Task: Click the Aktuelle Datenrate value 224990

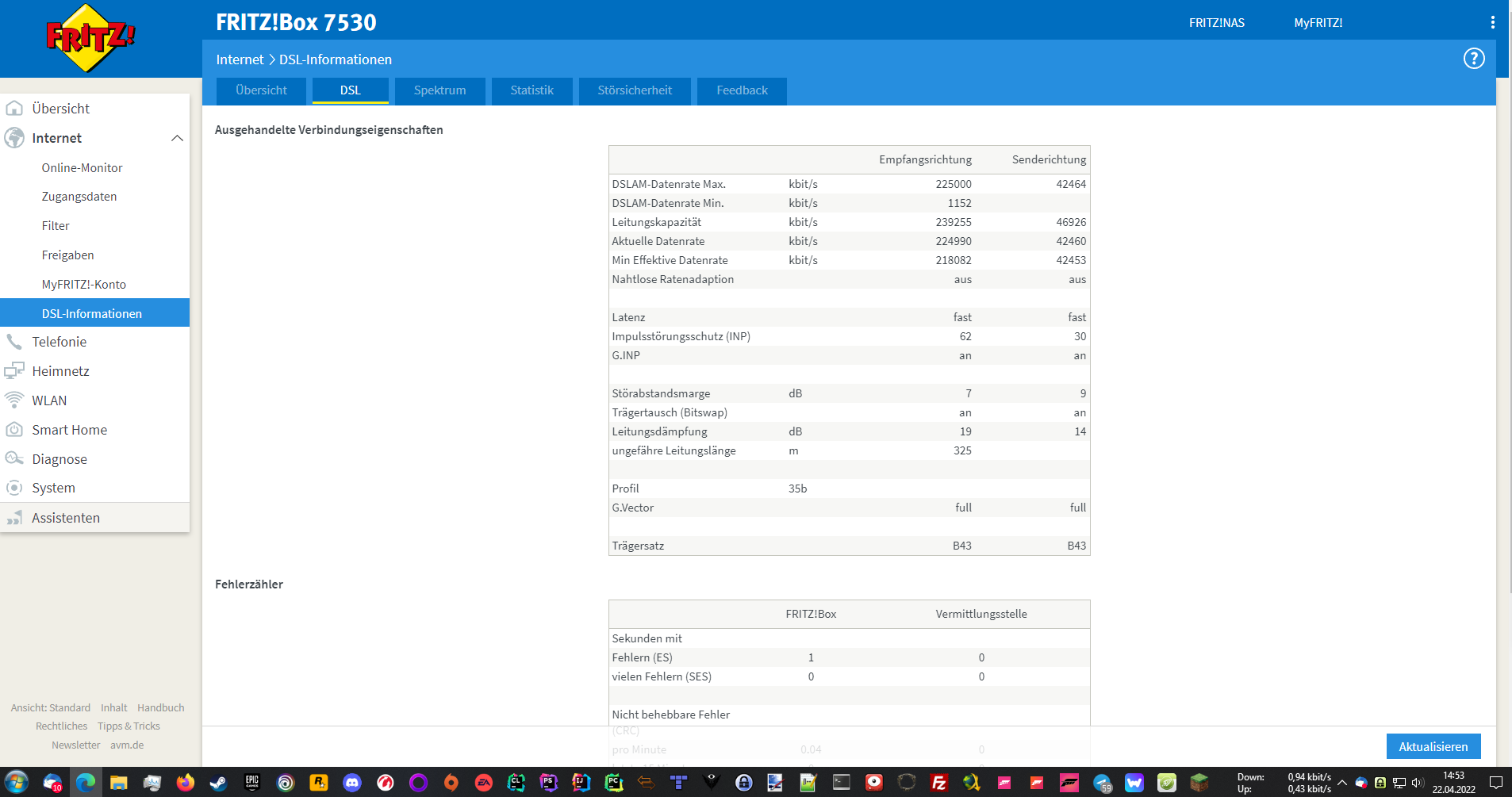Action: (x=954, y=241)
